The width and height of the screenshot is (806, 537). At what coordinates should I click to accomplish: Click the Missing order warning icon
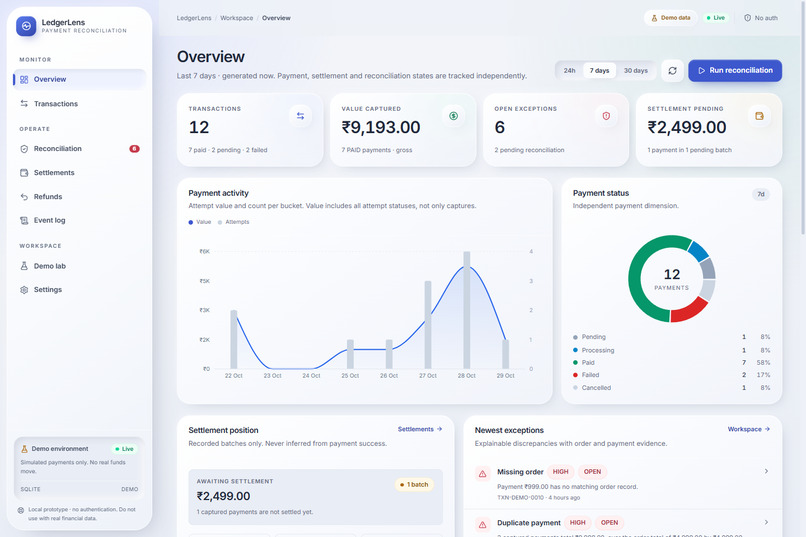click(482, 474)
